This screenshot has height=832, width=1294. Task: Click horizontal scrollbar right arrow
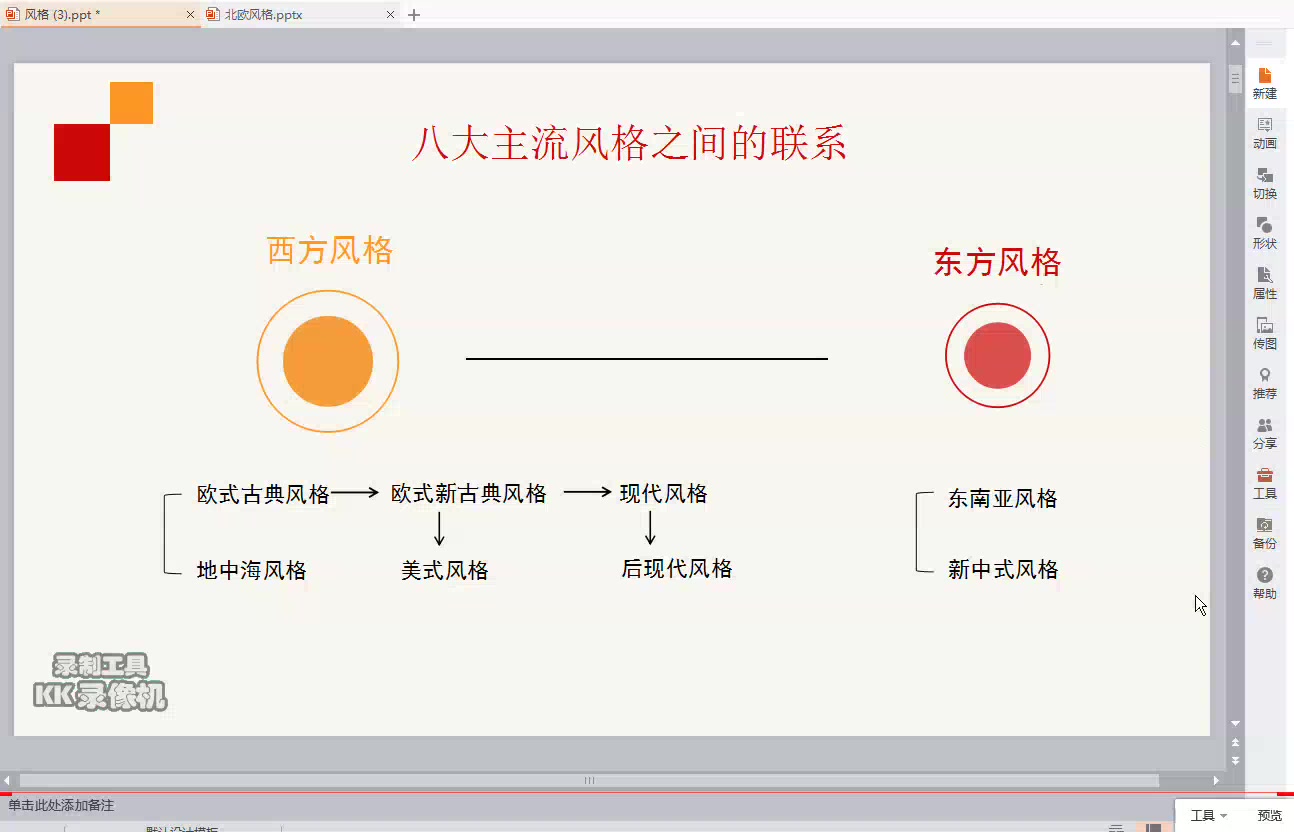(x=1217, y=780)
